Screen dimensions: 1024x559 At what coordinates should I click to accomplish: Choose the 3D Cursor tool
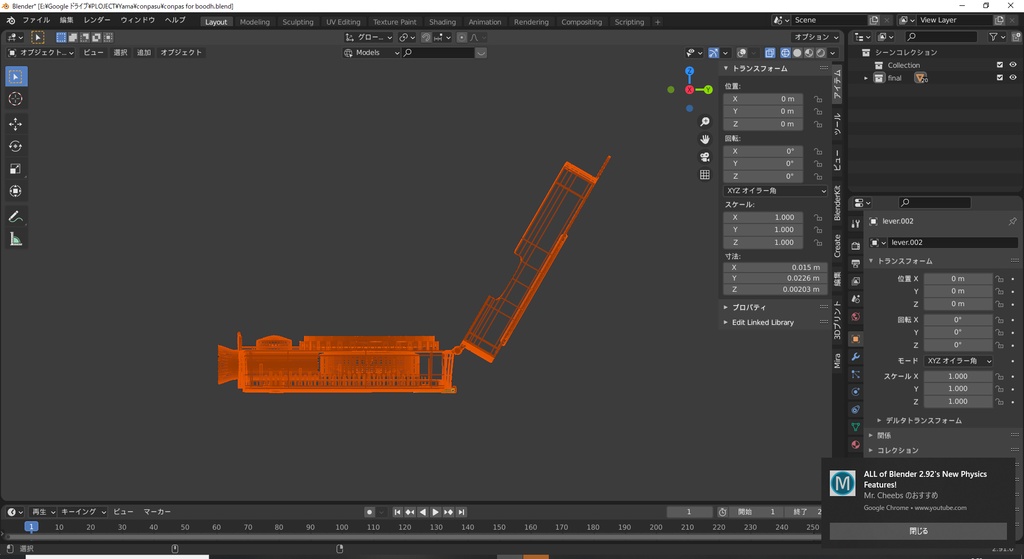(x=16, y=99)
